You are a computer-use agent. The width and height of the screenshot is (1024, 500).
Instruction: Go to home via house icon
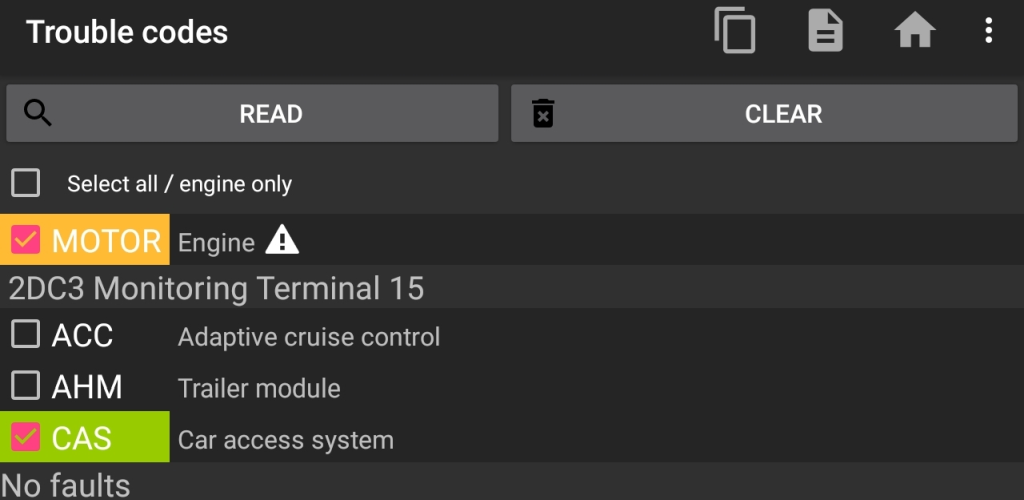(x=915, y=31)
